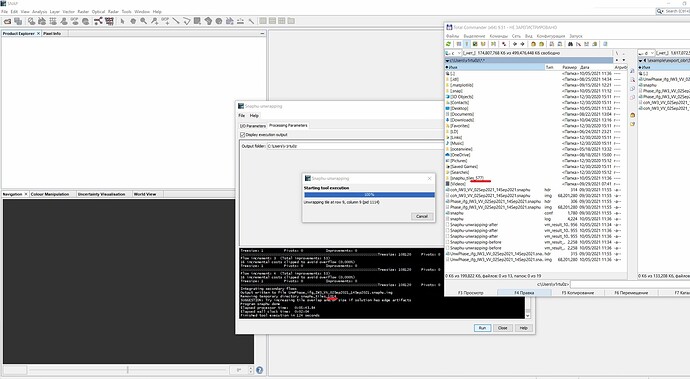The image size is (690, 379).
Task: Select the [Desktop] folder row
Action: (536, 108)
